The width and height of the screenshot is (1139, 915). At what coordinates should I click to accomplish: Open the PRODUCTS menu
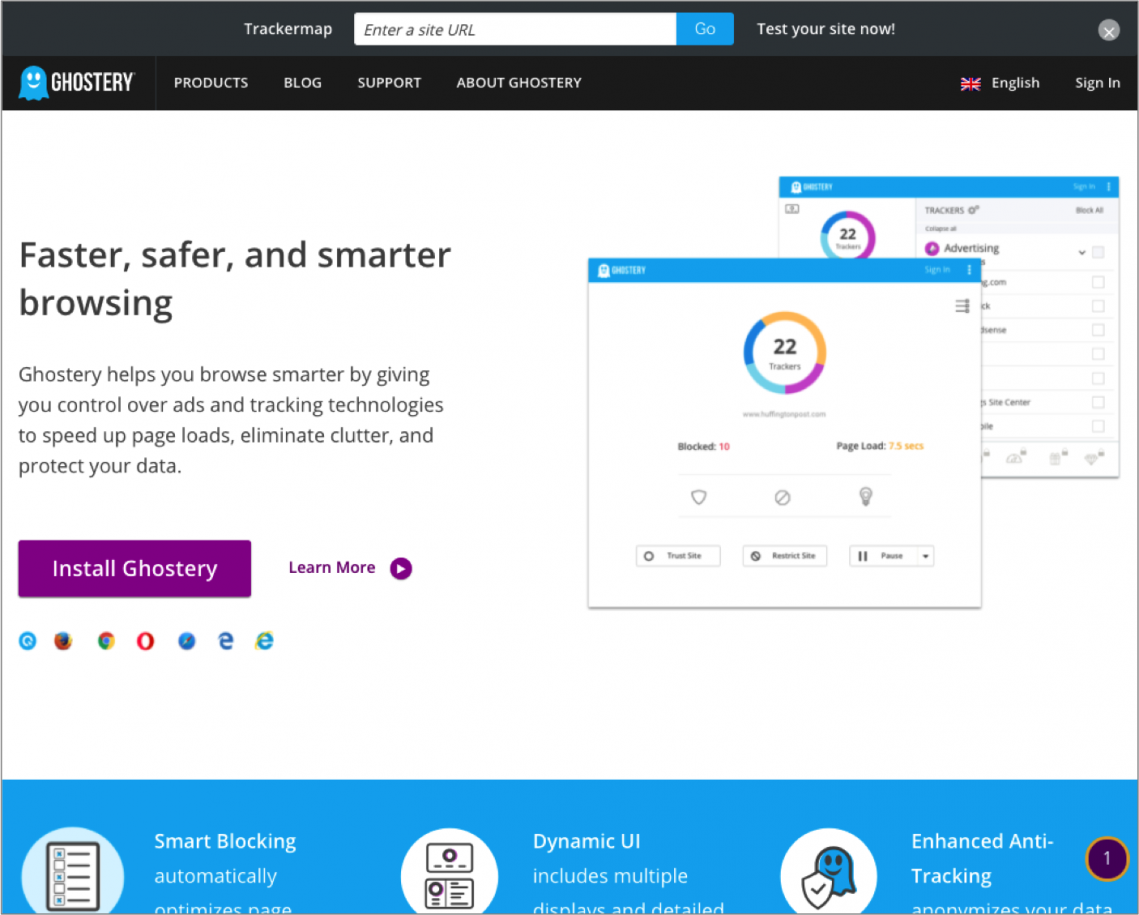point(211,83)
